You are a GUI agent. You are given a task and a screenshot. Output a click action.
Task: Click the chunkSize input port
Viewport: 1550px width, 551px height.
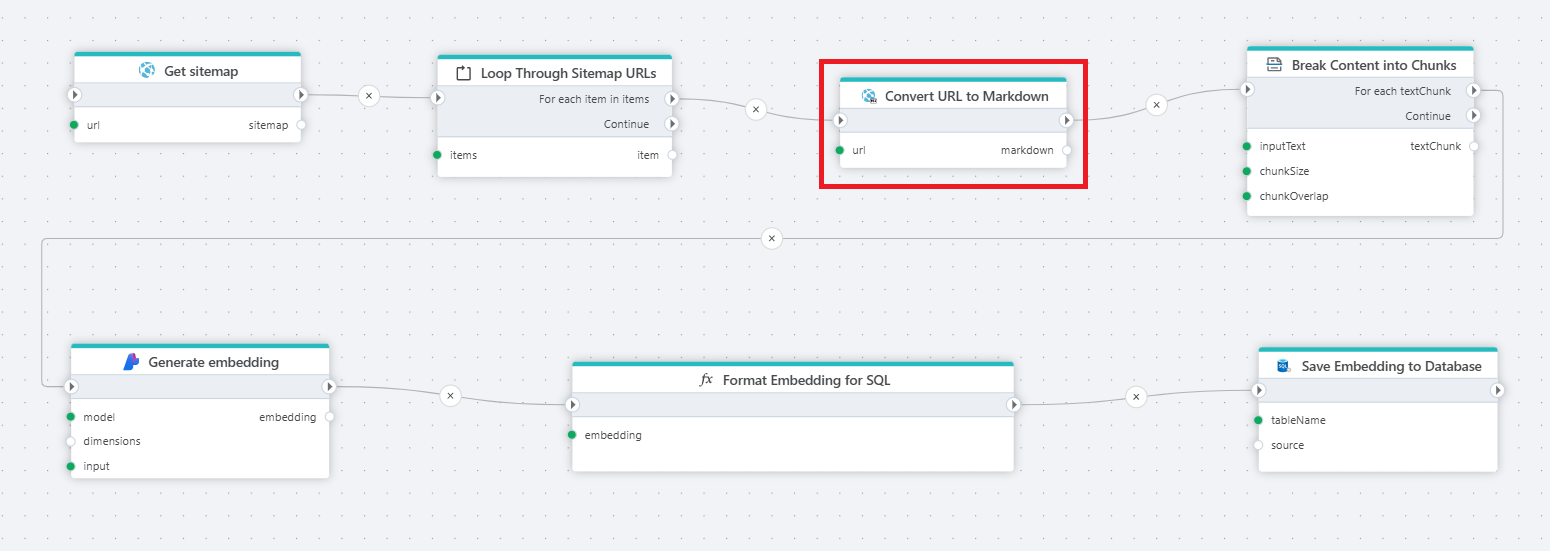(1247, 171)
